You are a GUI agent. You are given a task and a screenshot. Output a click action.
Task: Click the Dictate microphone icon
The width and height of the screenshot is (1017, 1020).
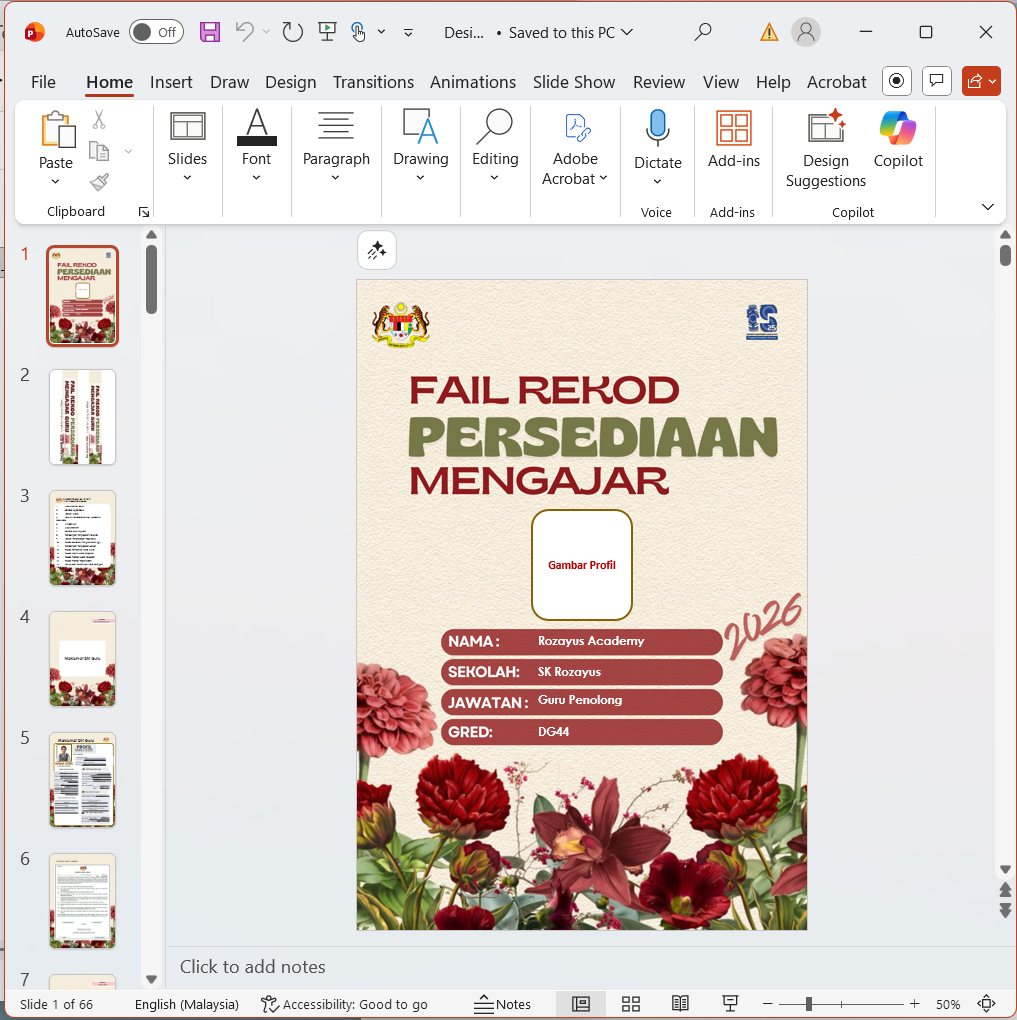656,126
